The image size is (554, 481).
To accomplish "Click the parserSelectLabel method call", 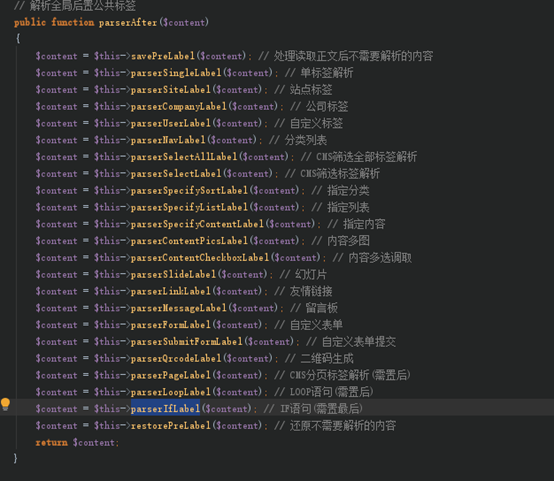I will [176, 174].
